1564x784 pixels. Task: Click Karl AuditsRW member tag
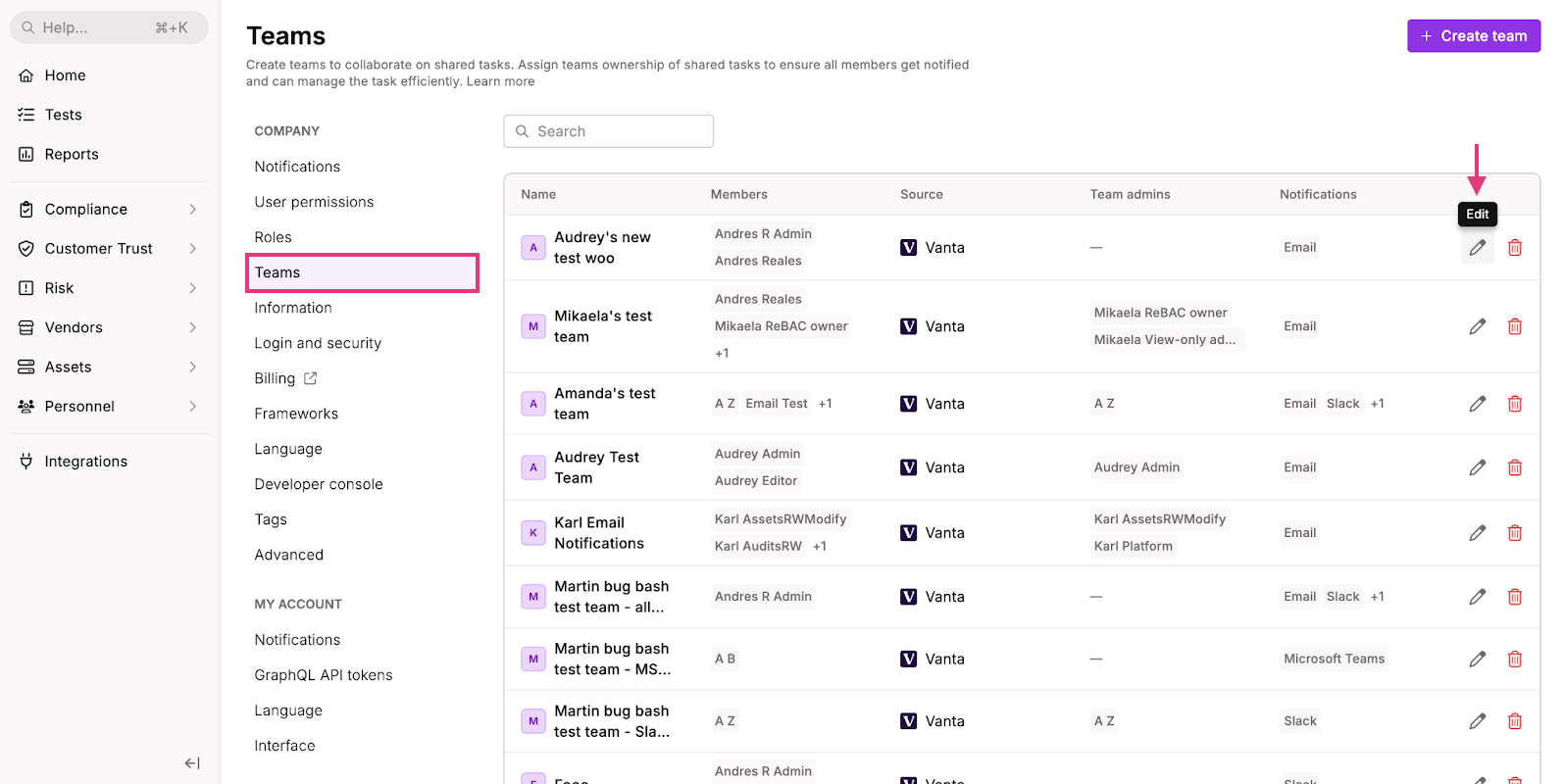[758, 547]
